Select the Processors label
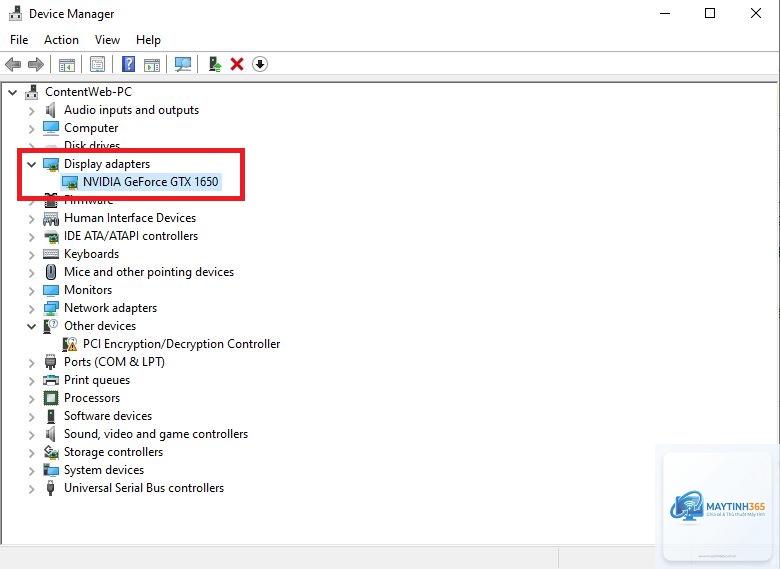780x569 pixels. 92,398
